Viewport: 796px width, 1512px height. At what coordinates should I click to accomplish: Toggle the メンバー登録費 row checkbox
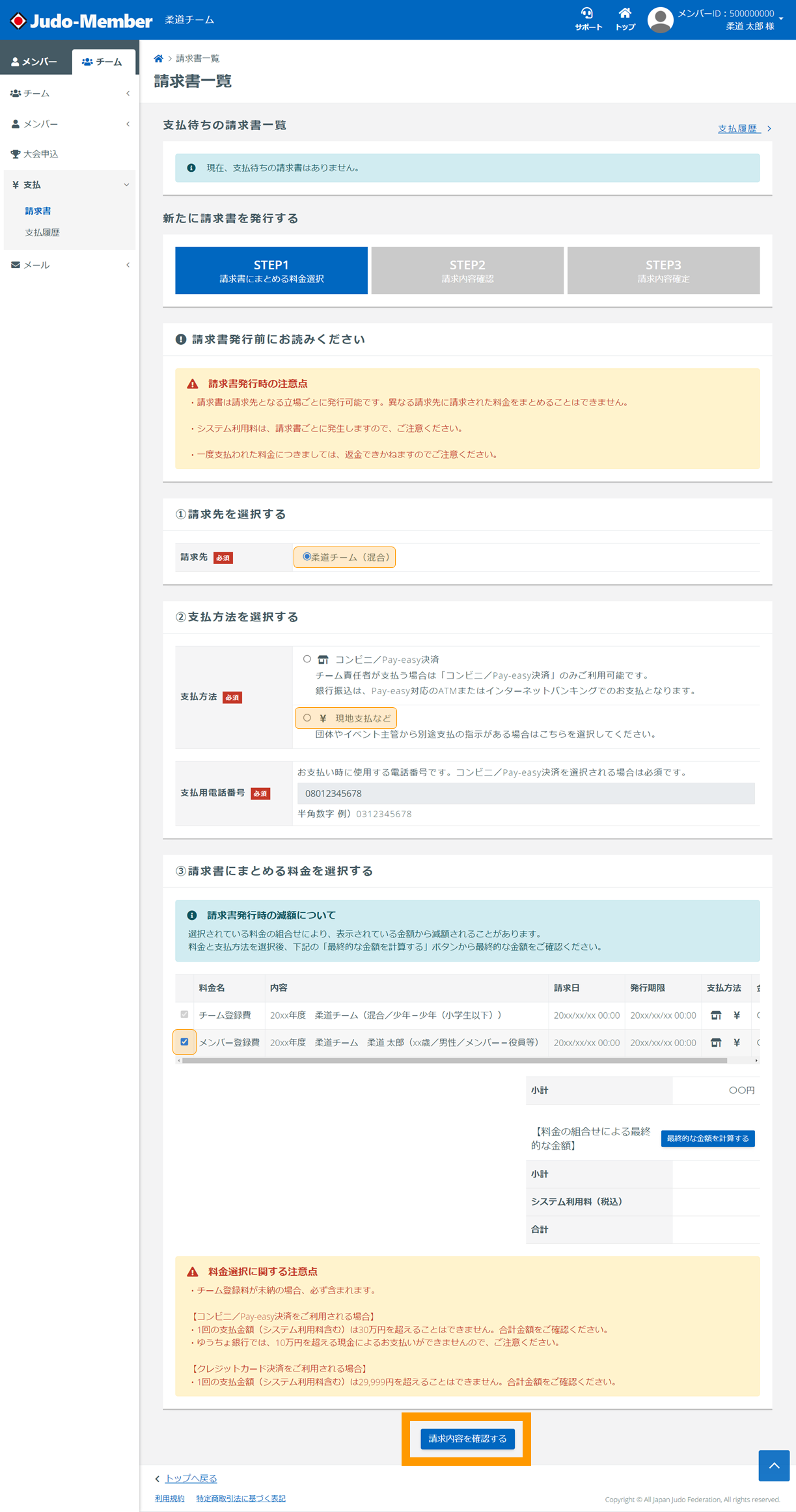pos(184,1042)
